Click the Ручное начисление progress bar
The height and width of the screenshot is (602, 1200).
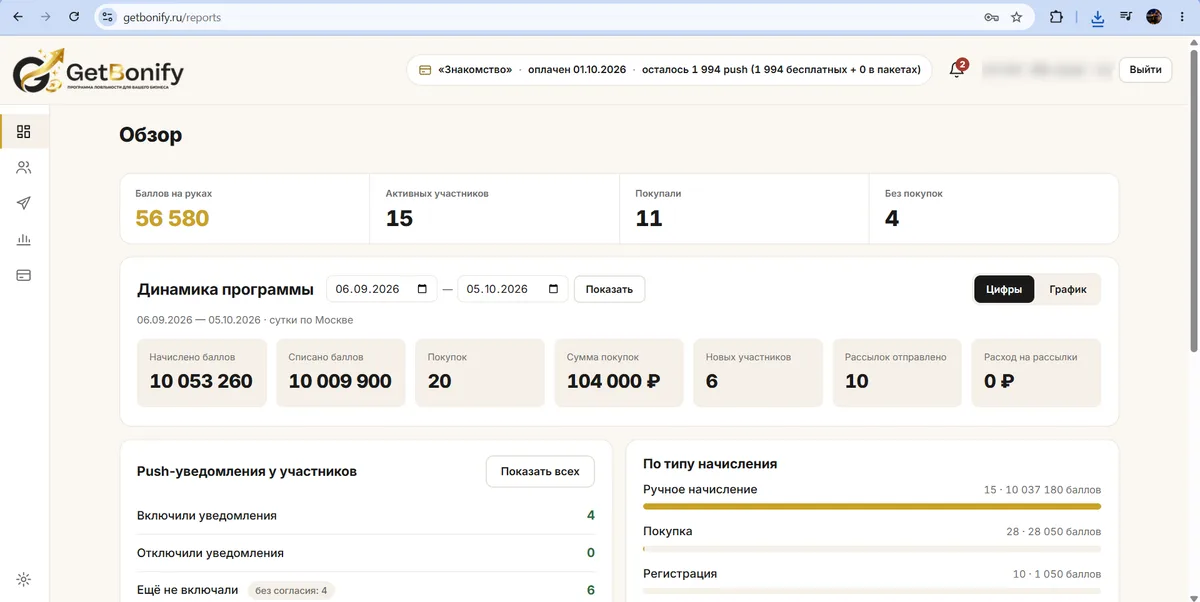click(872, 507)
